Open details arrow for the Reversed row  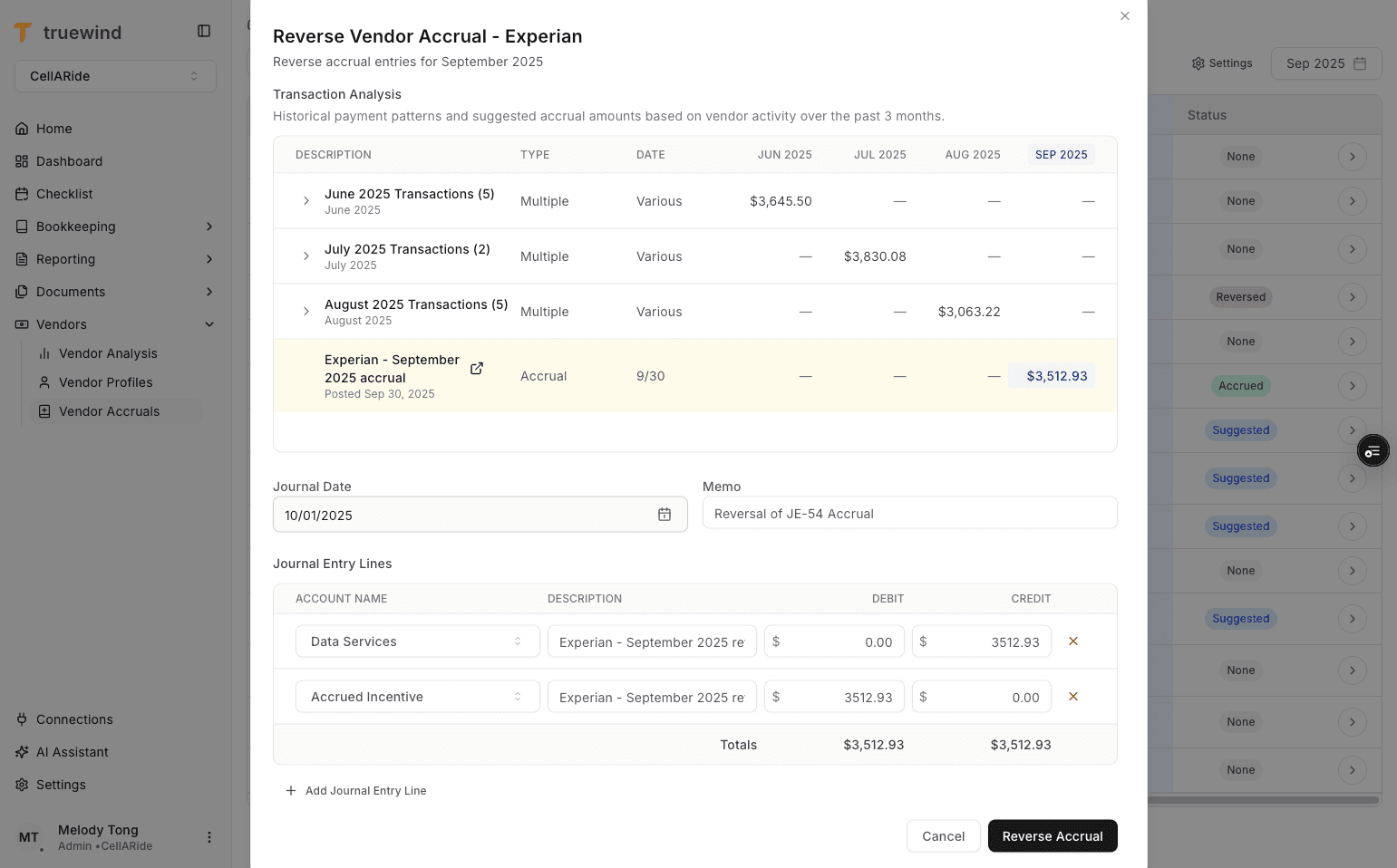click(1353, 297)
